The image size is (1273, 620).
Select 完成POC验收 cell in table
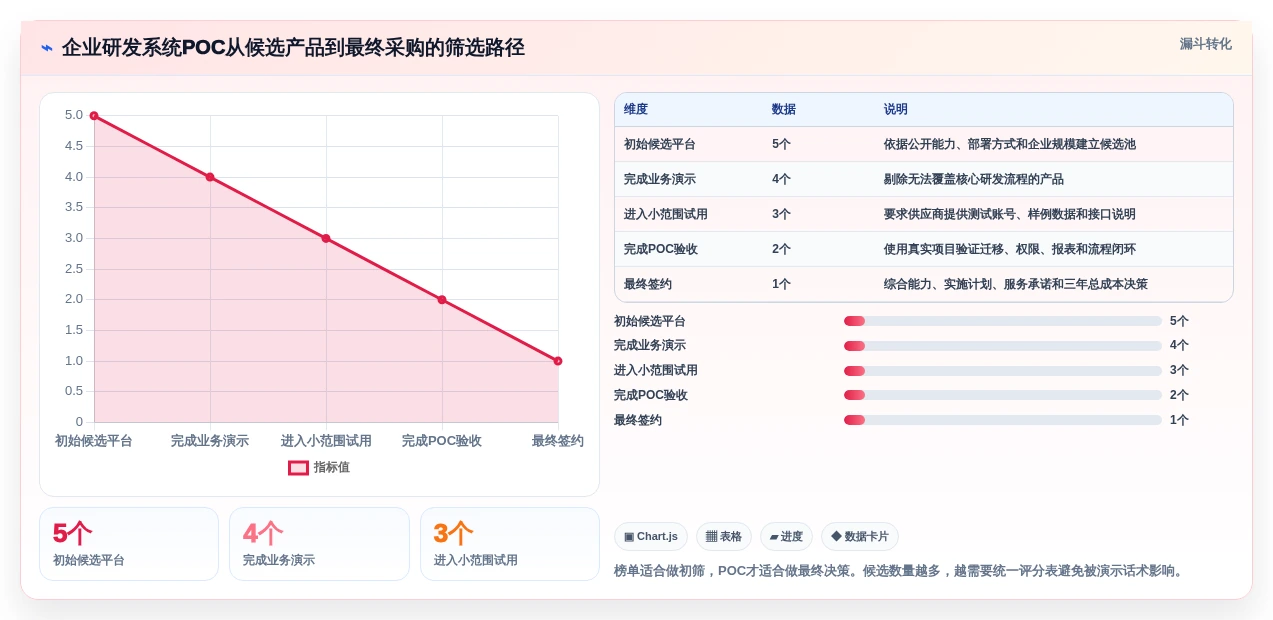pos(661,249)
